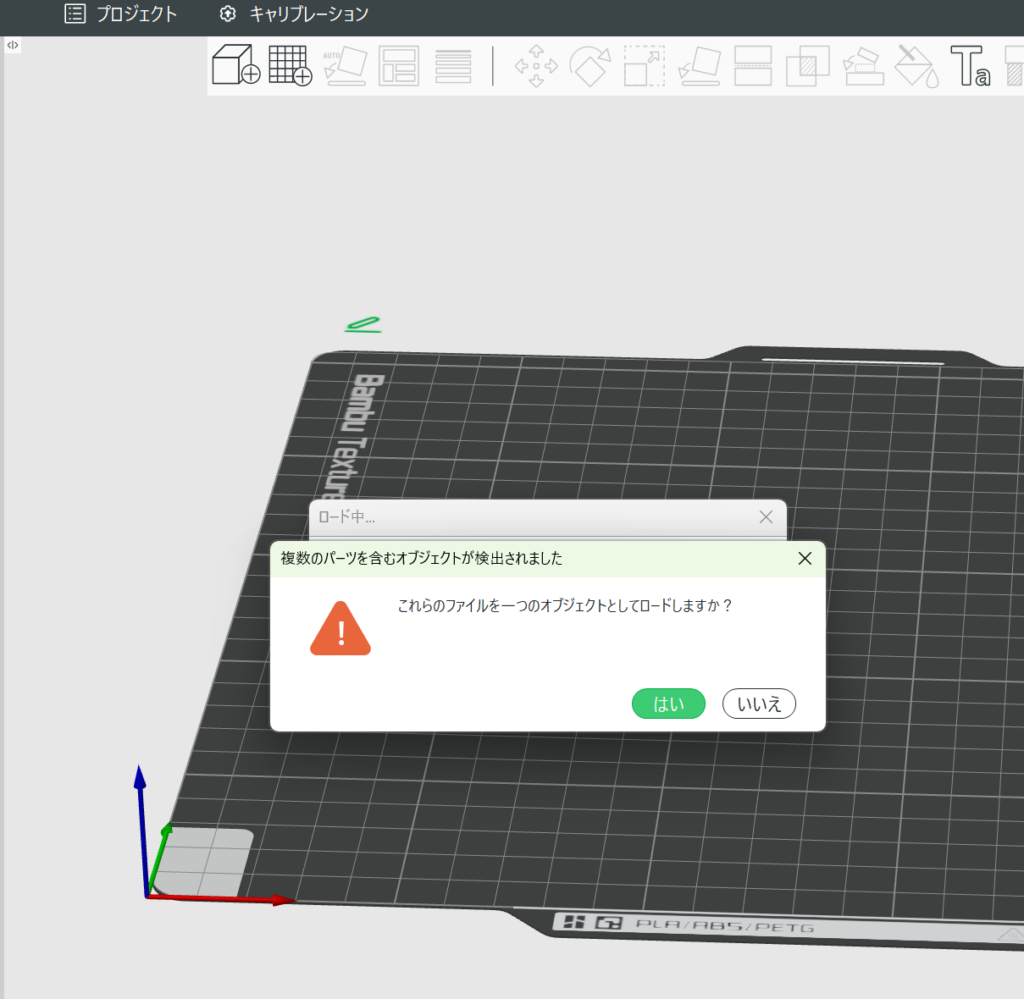Select the Auto orient tool
The image size is (1024, 999).
click(345, 65)
